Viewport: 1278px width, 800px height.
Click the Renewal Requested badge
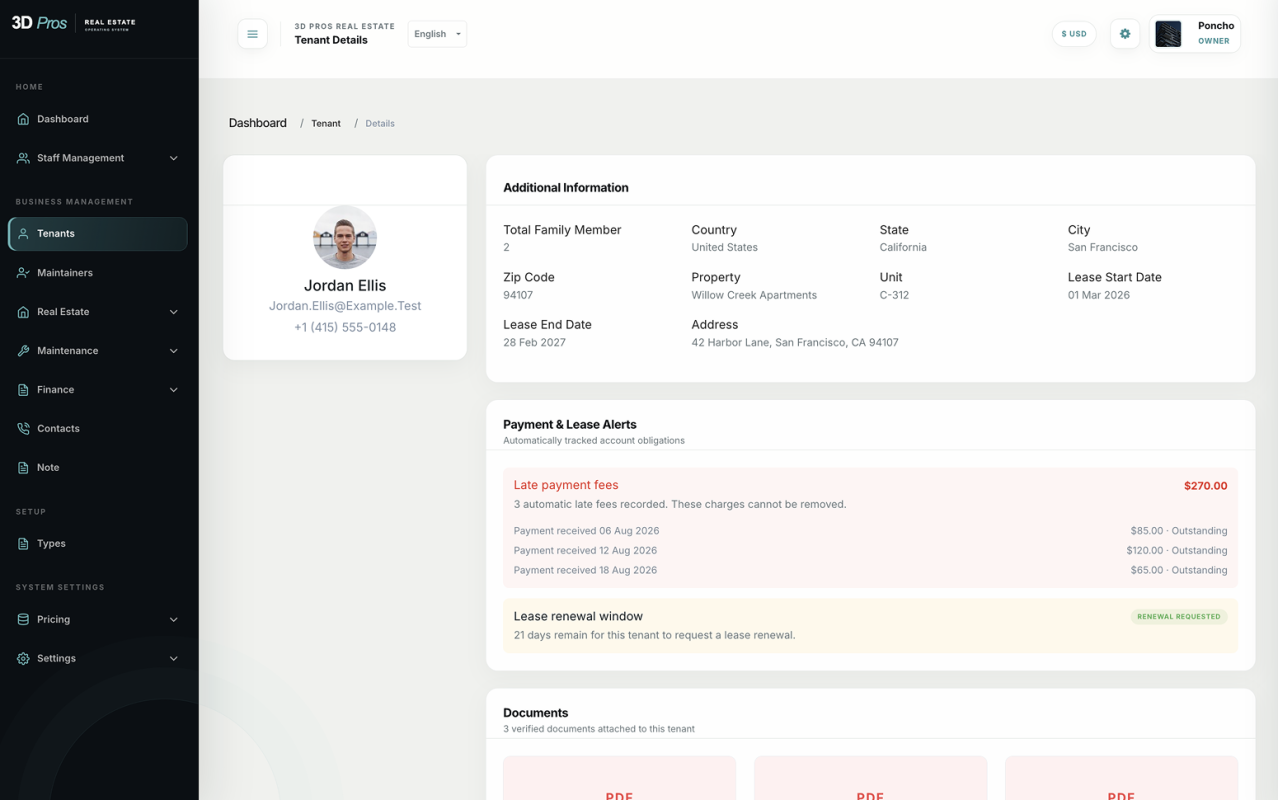pos(1179,617)
